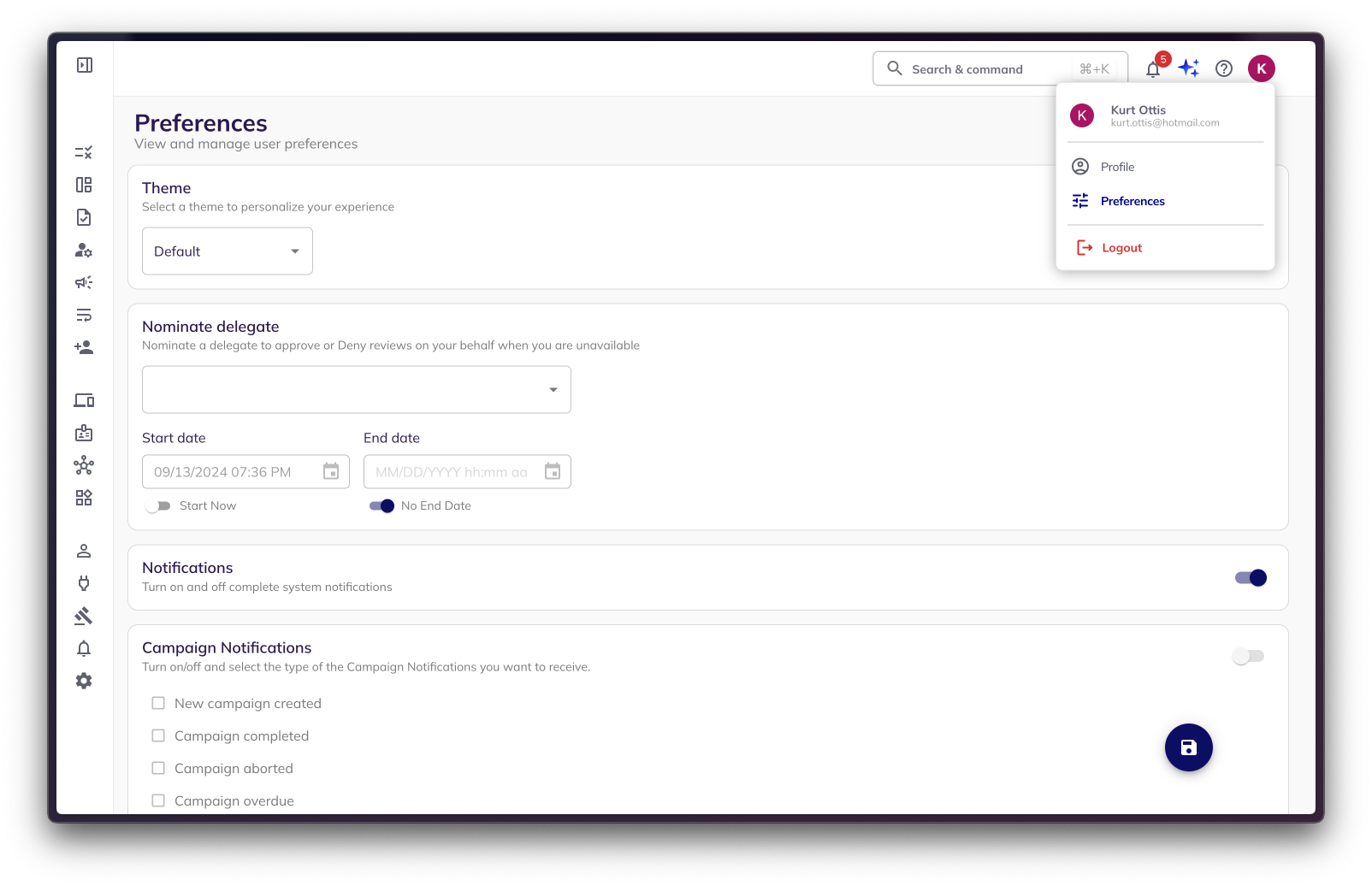Screen dimensions: 1372x886
Task: Turn off system Notifications switch
Action: [x=1251, y=578]
